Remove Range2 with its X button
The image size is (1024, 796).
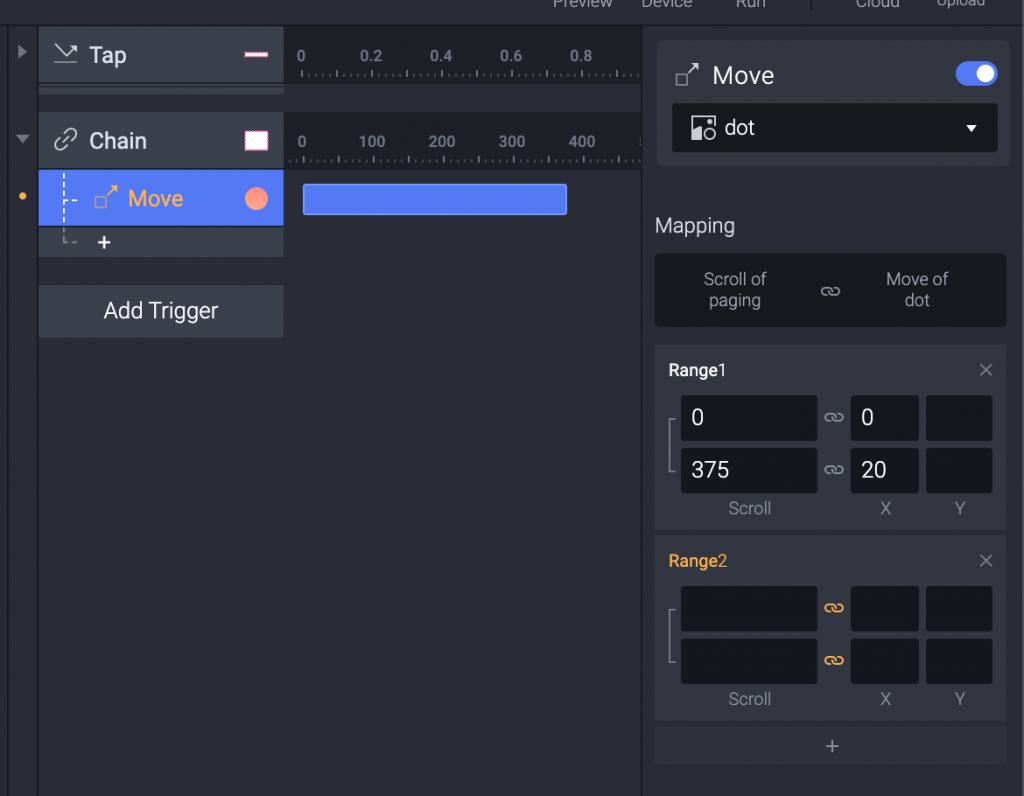point(986,561)
